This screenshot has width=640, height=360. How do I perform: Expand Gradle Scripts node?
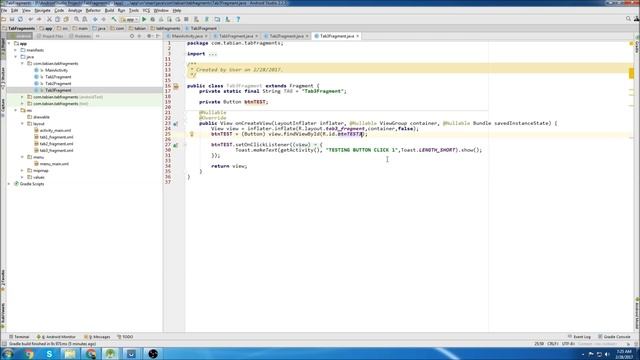(x=9, y=184)
